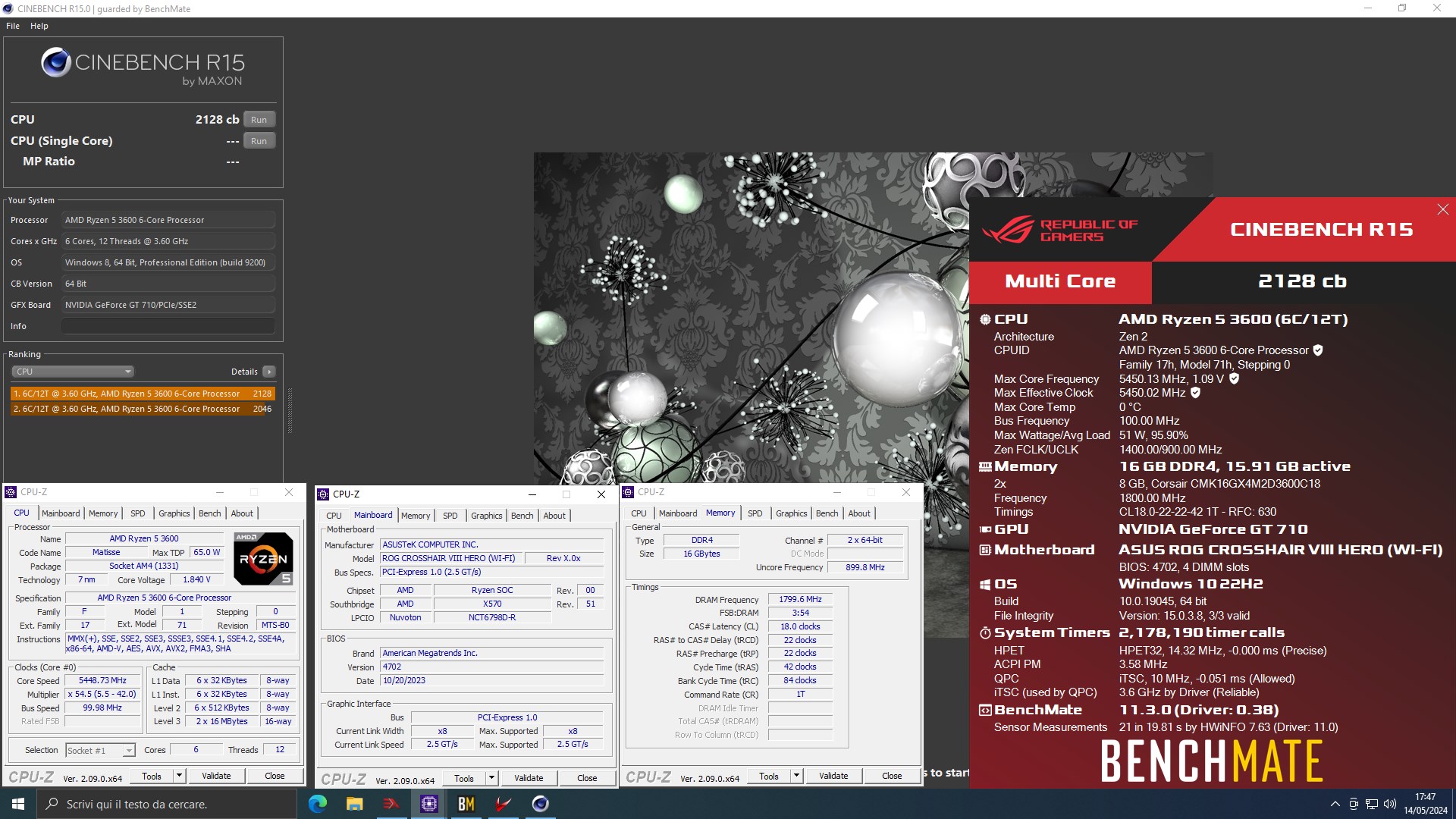Close the BenchMate ROG result overlay
The image size is (1456, 819).
tap(1442, 209)
